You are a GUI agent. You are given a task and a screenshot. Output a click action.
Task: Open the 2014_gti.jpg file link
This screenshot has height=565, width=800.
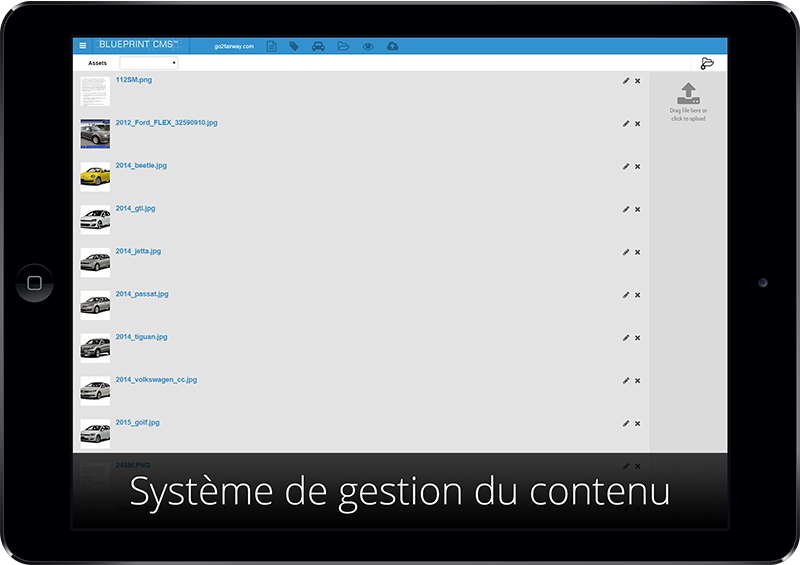point(135,209)
